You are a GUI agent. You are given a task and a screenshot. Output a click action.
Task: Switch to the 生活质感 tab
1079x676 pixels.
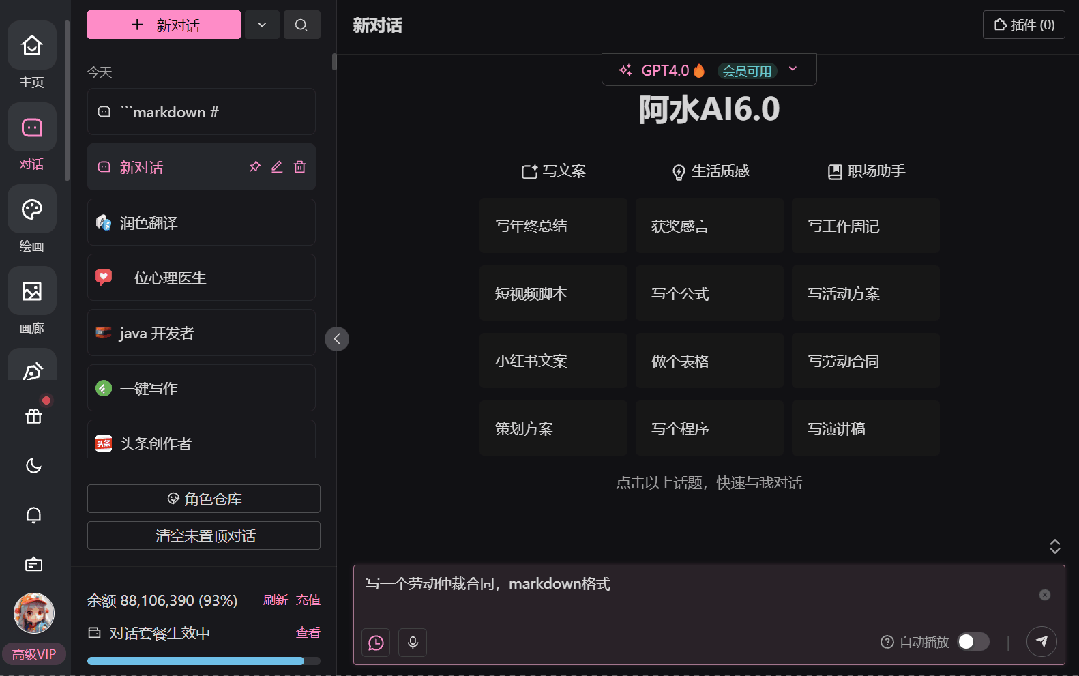coord(709,171)
